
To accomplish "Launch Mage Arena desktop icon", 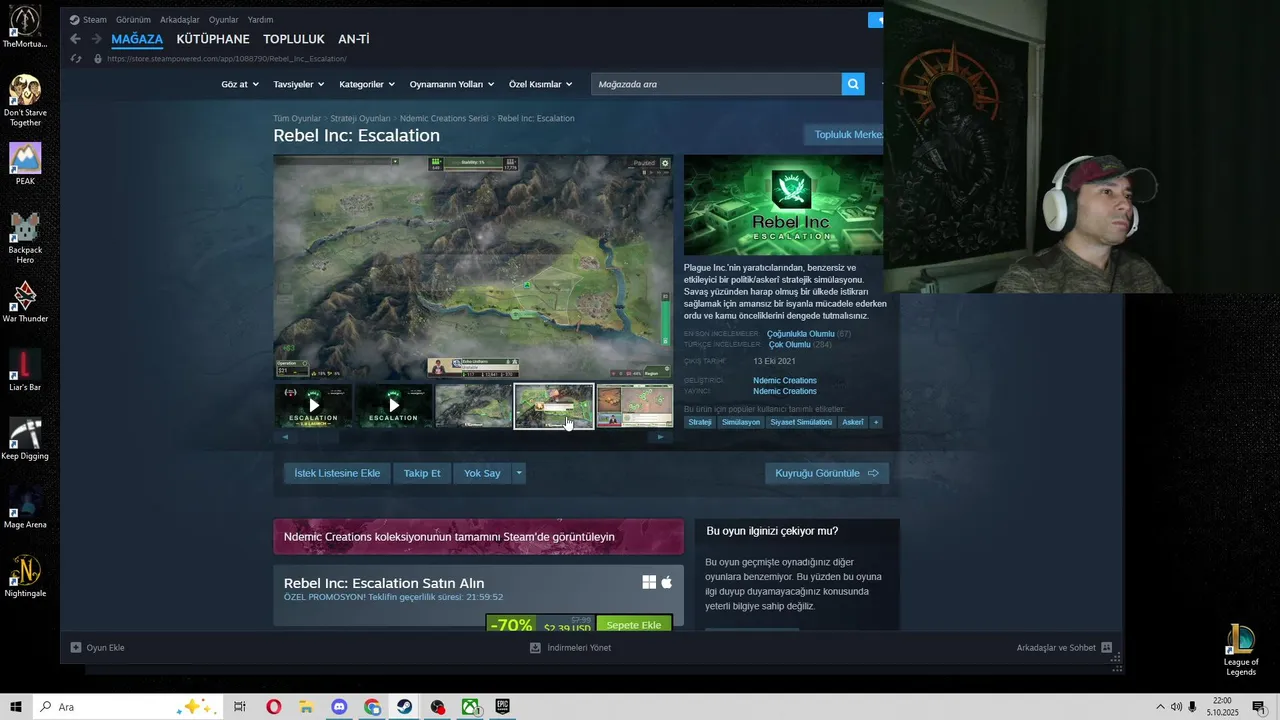I will pos(25,507).
